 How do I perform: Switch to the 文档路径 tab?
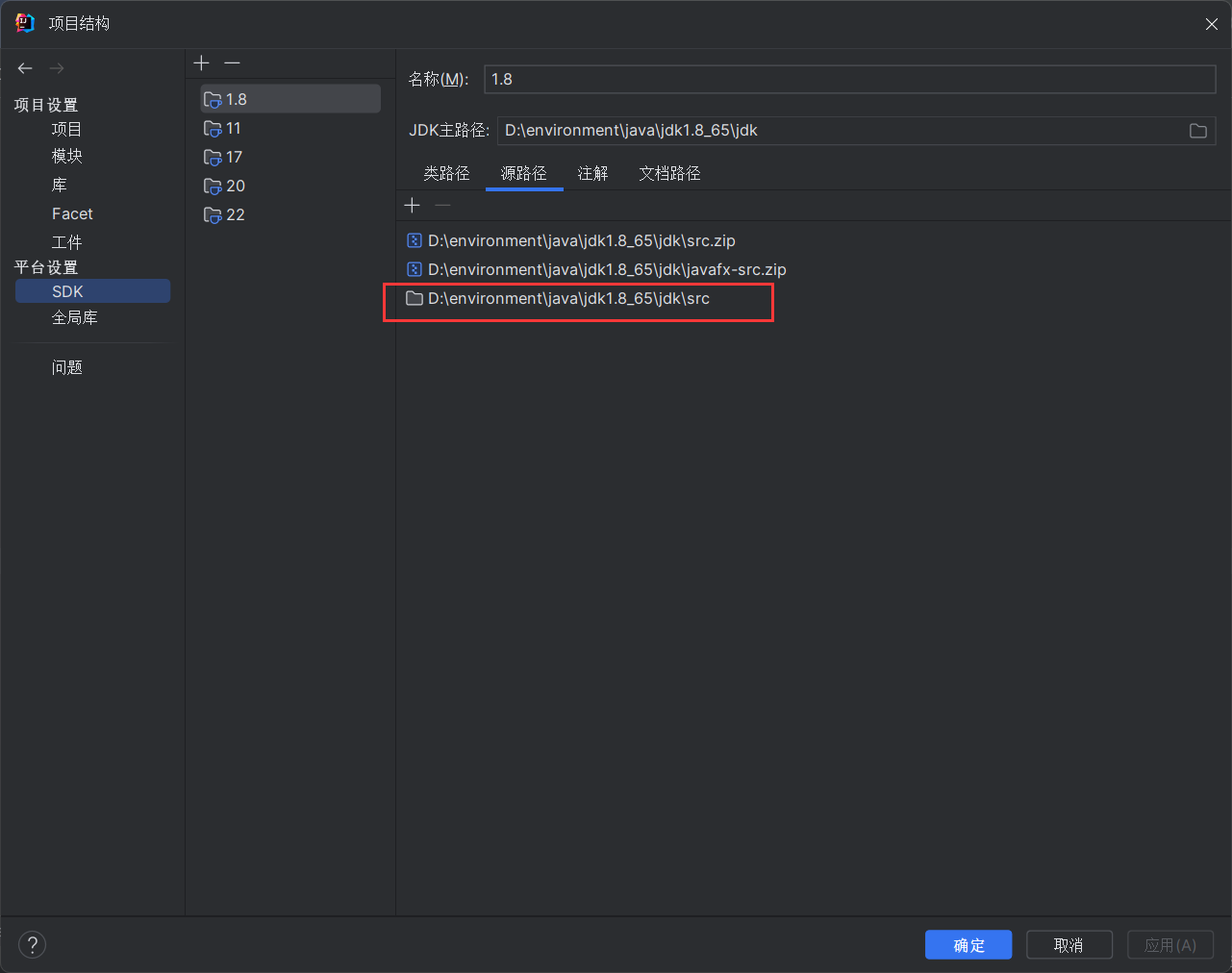669,173
